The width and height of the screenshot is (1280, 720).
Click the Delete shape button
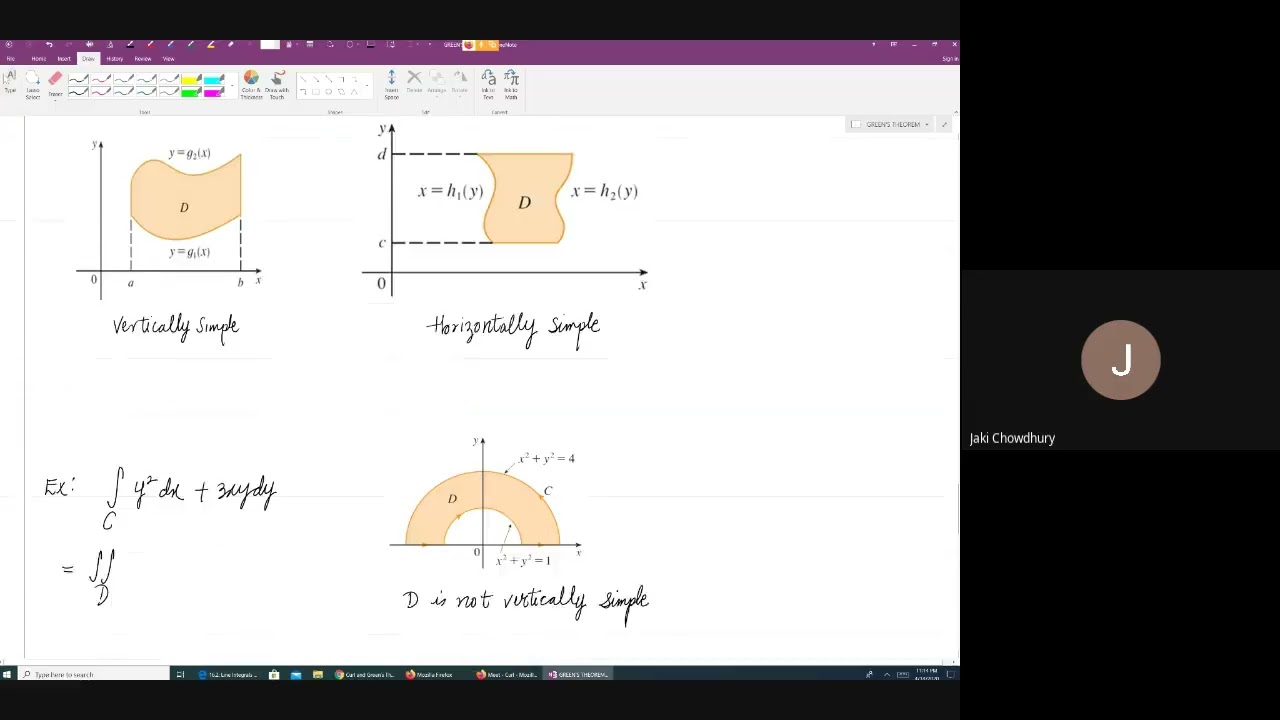click(414, 84)
